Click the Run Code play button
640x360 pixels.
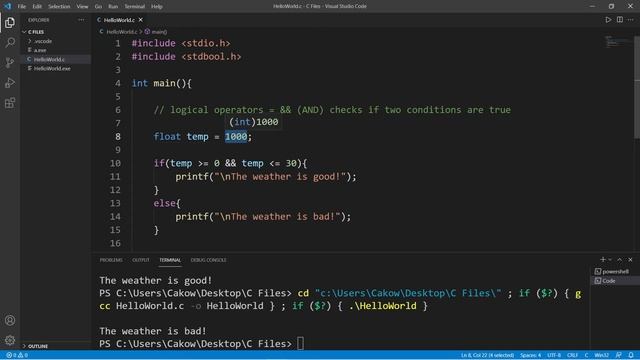tap(608, 20)
